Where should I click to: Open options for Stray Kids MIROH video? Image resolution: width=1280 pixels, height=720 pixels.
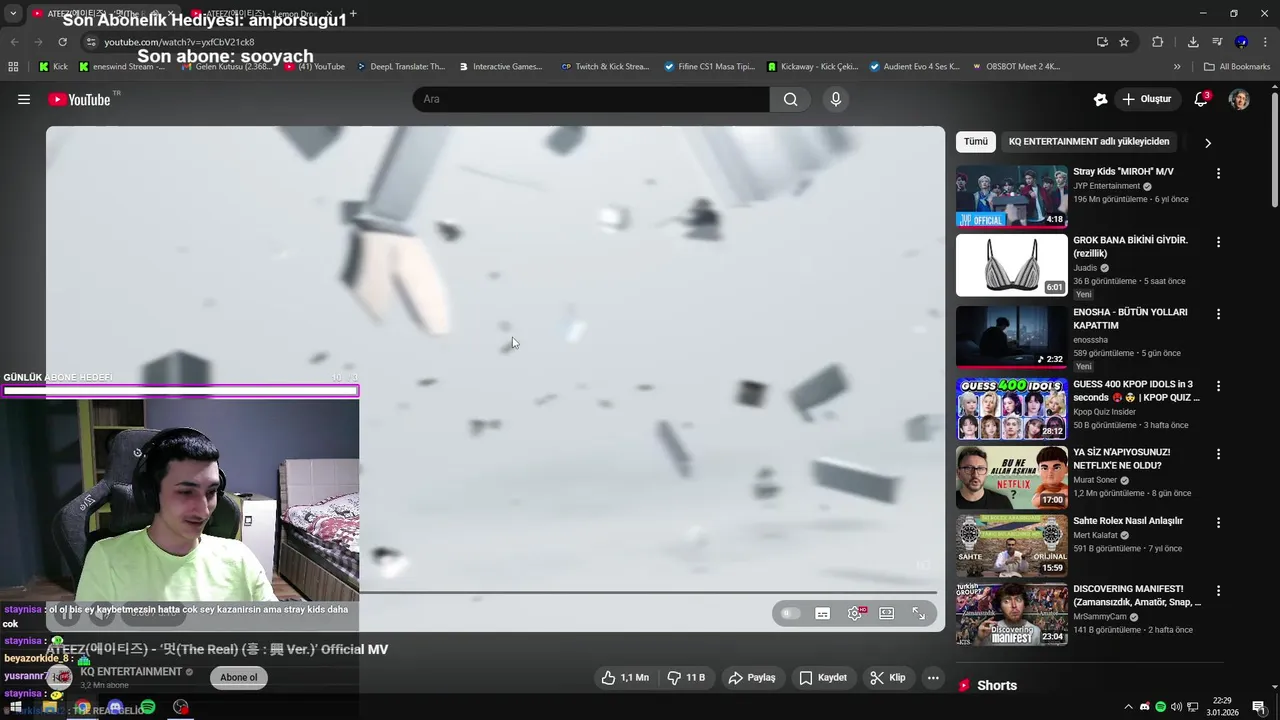1218,173
